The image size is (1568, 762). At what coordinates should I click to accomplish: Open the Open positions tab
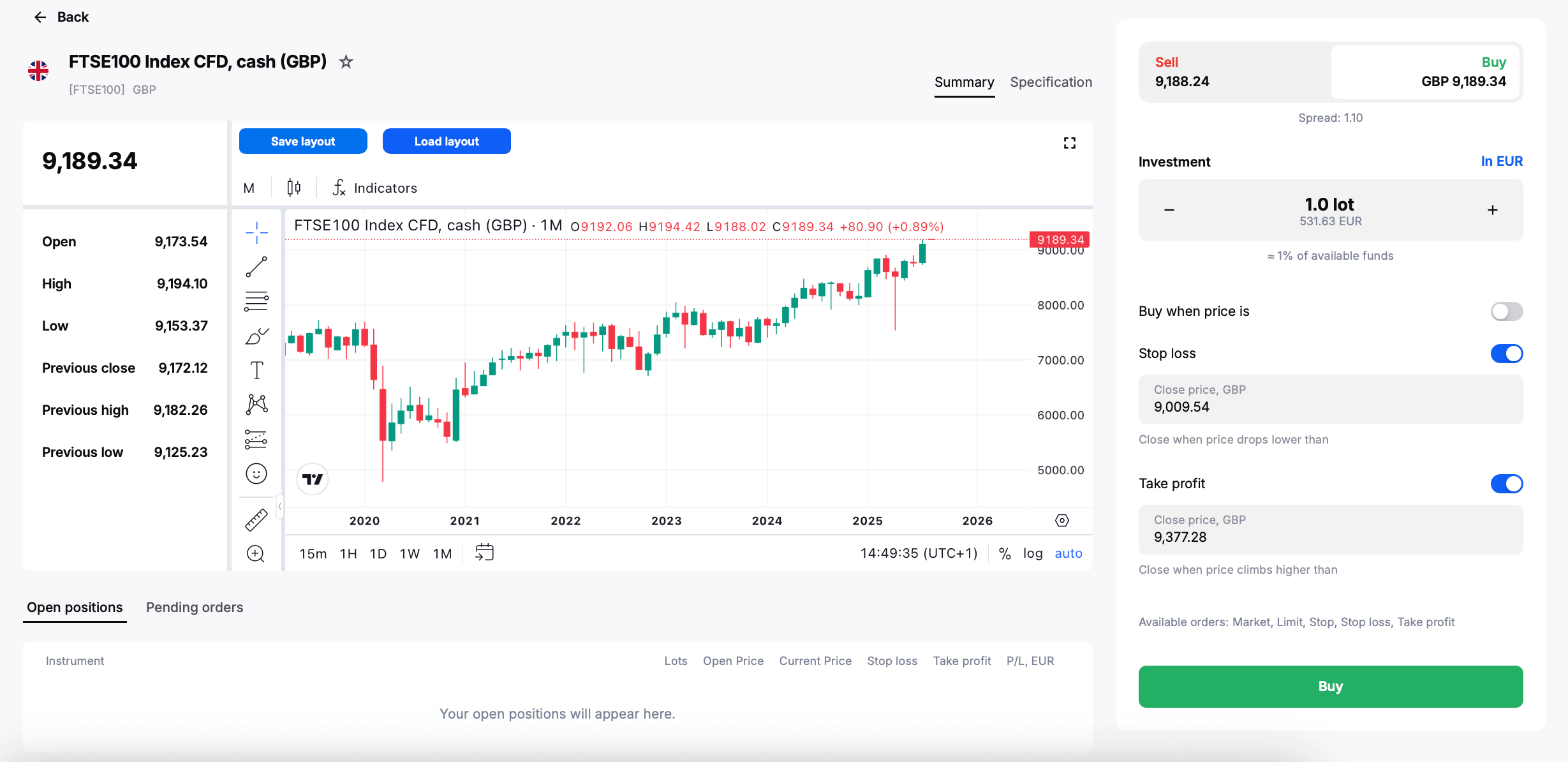click(x=75, y=607)
